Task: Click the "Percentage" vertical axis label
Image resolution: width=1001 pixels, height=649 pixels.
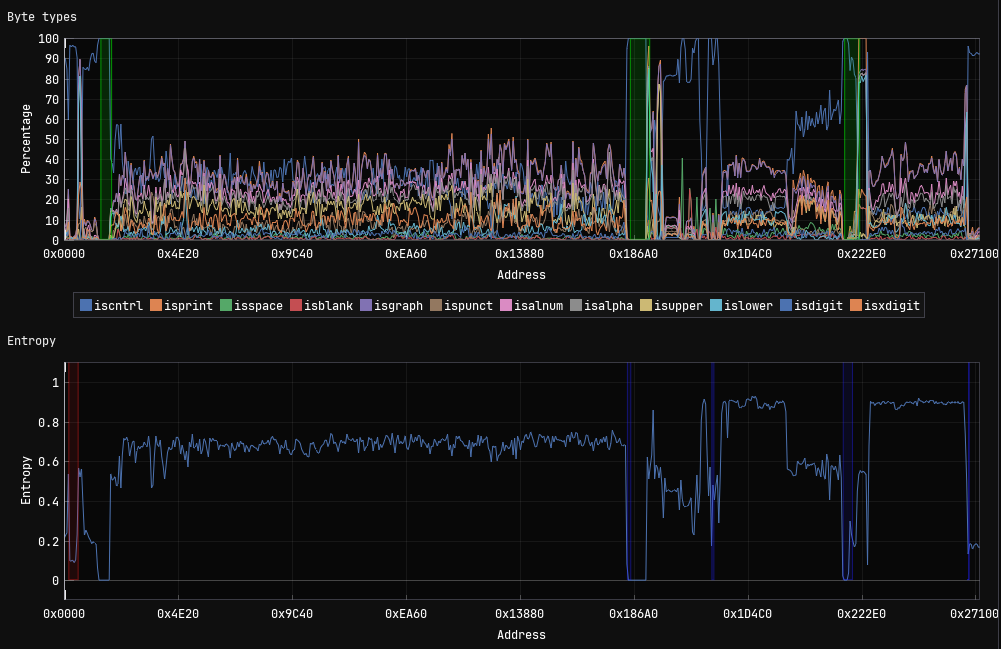Action: (x=26, y=139)
